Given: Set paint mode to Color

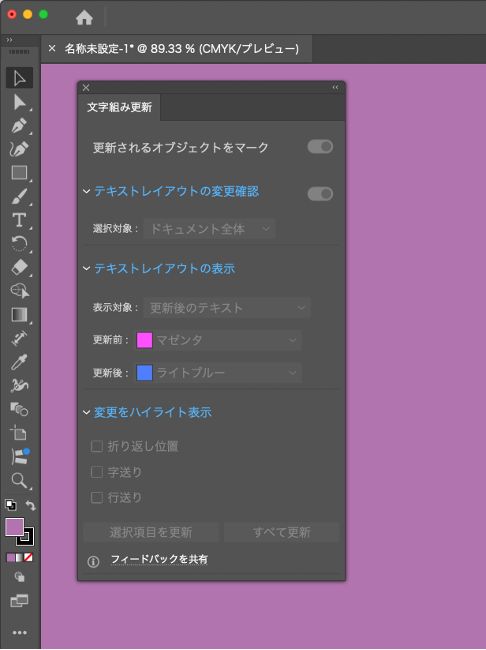Looking at the screenshot, I should (11, 558).
